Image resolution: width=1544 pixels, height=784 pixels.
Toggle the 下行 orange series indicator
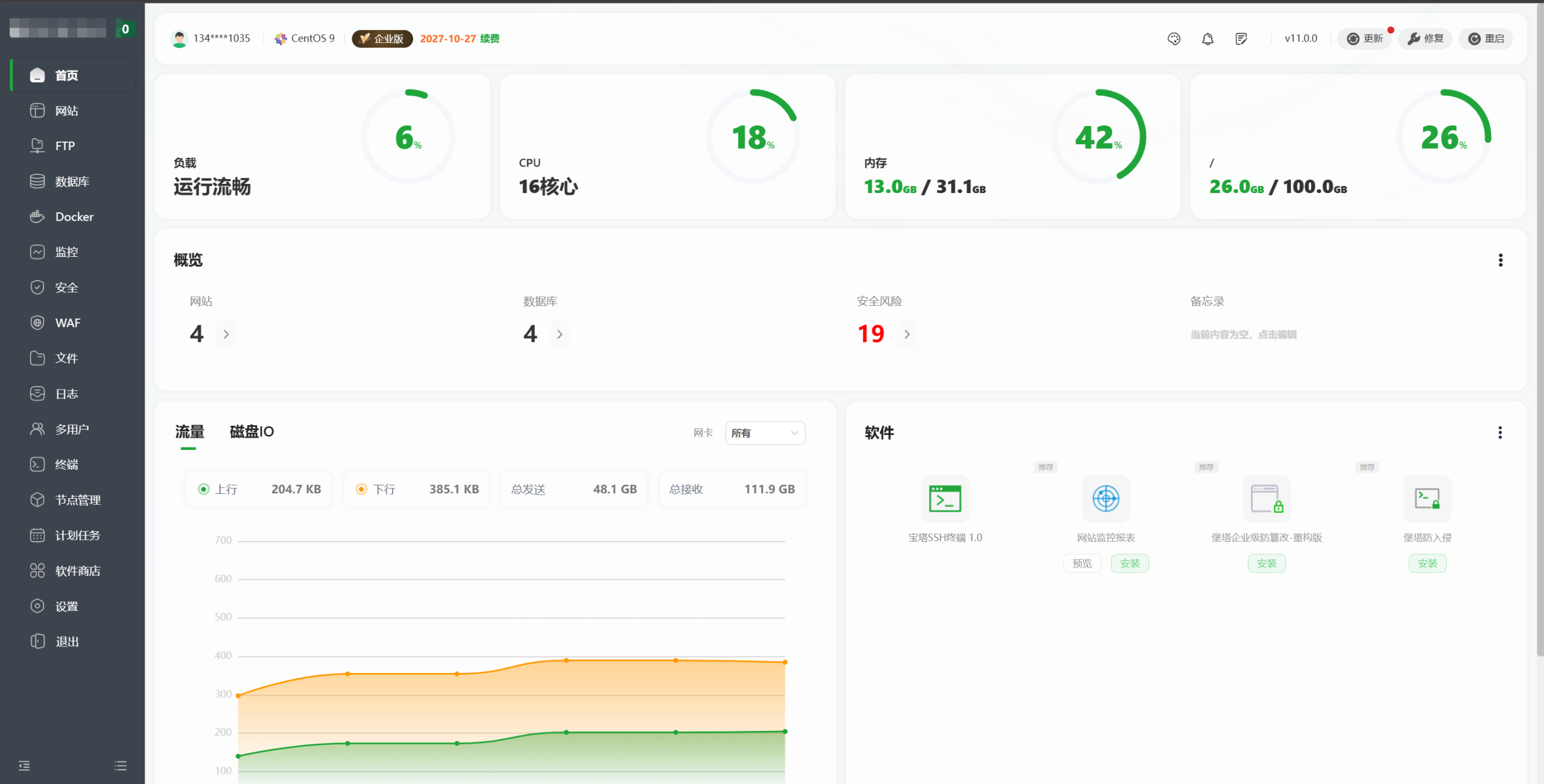(x=361, y=489)
